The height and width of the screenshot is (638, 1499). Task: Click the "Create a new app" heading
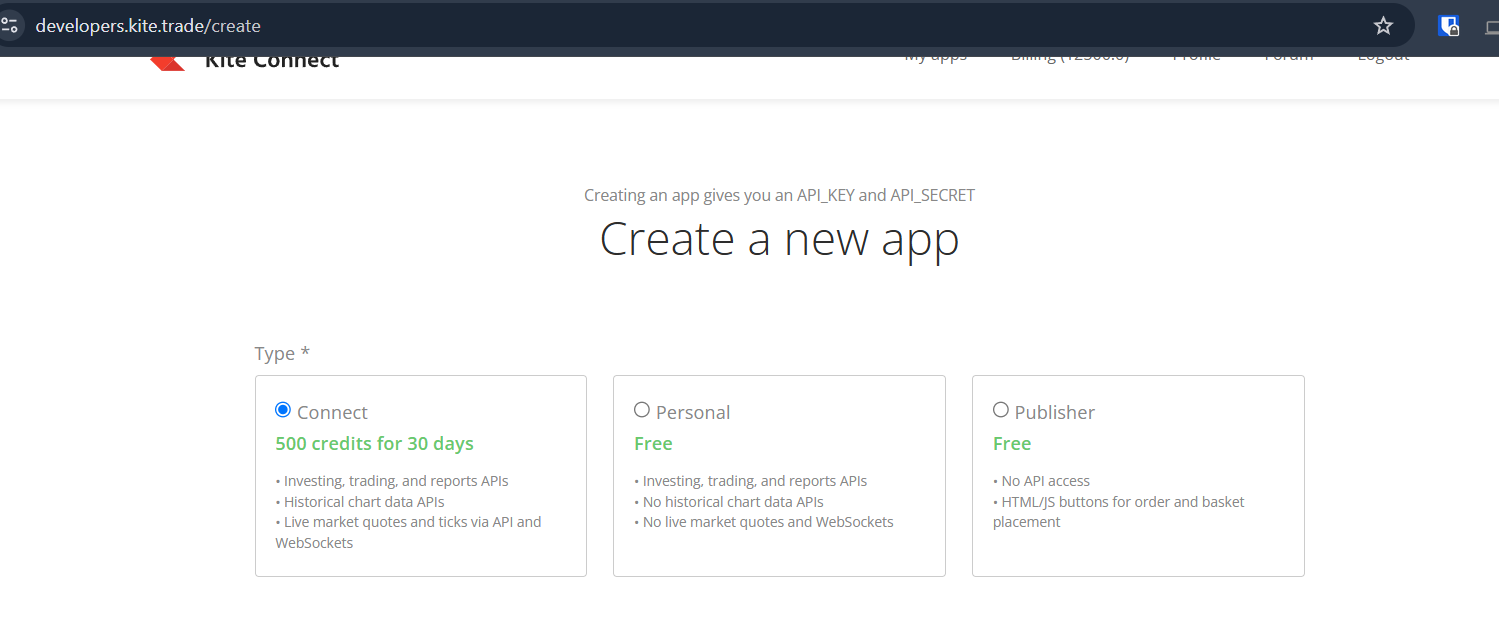(x=779, y=240)
